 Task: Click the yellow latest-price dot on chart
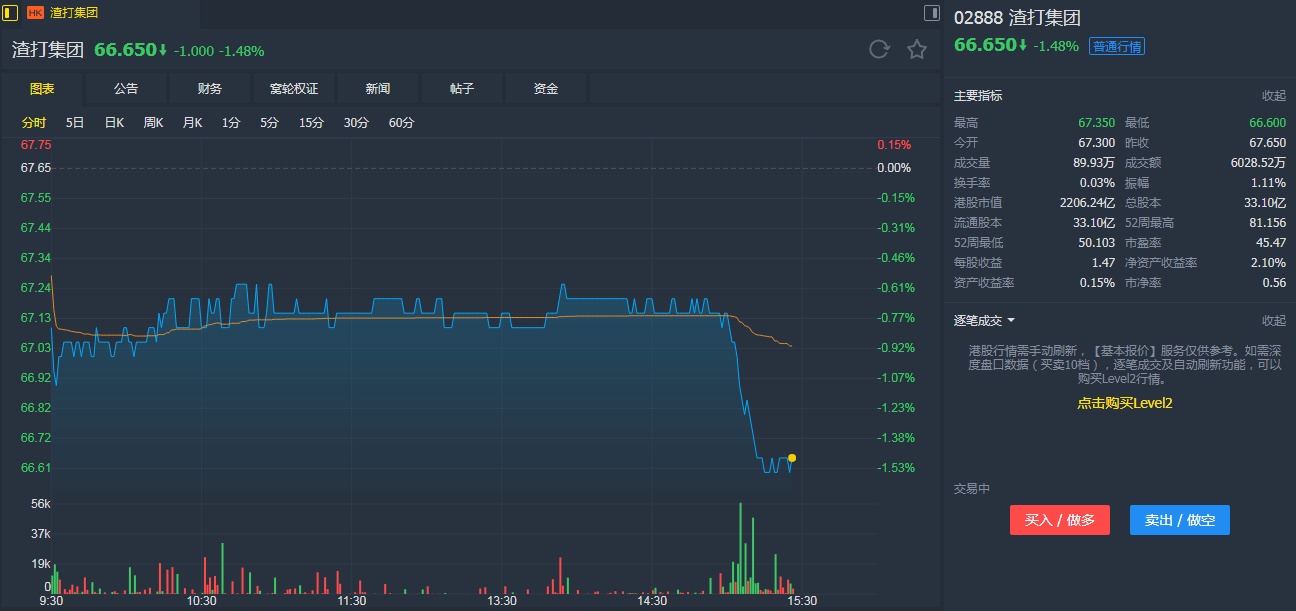click(x=792, y=458)
